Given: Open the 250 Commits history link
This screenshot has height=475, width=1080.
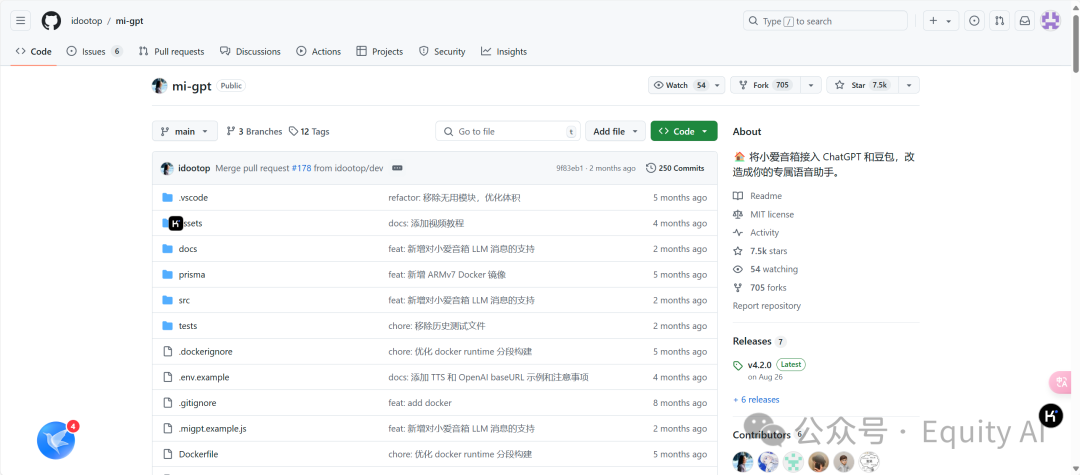Looking at the screenshot, I should [675, 168].
